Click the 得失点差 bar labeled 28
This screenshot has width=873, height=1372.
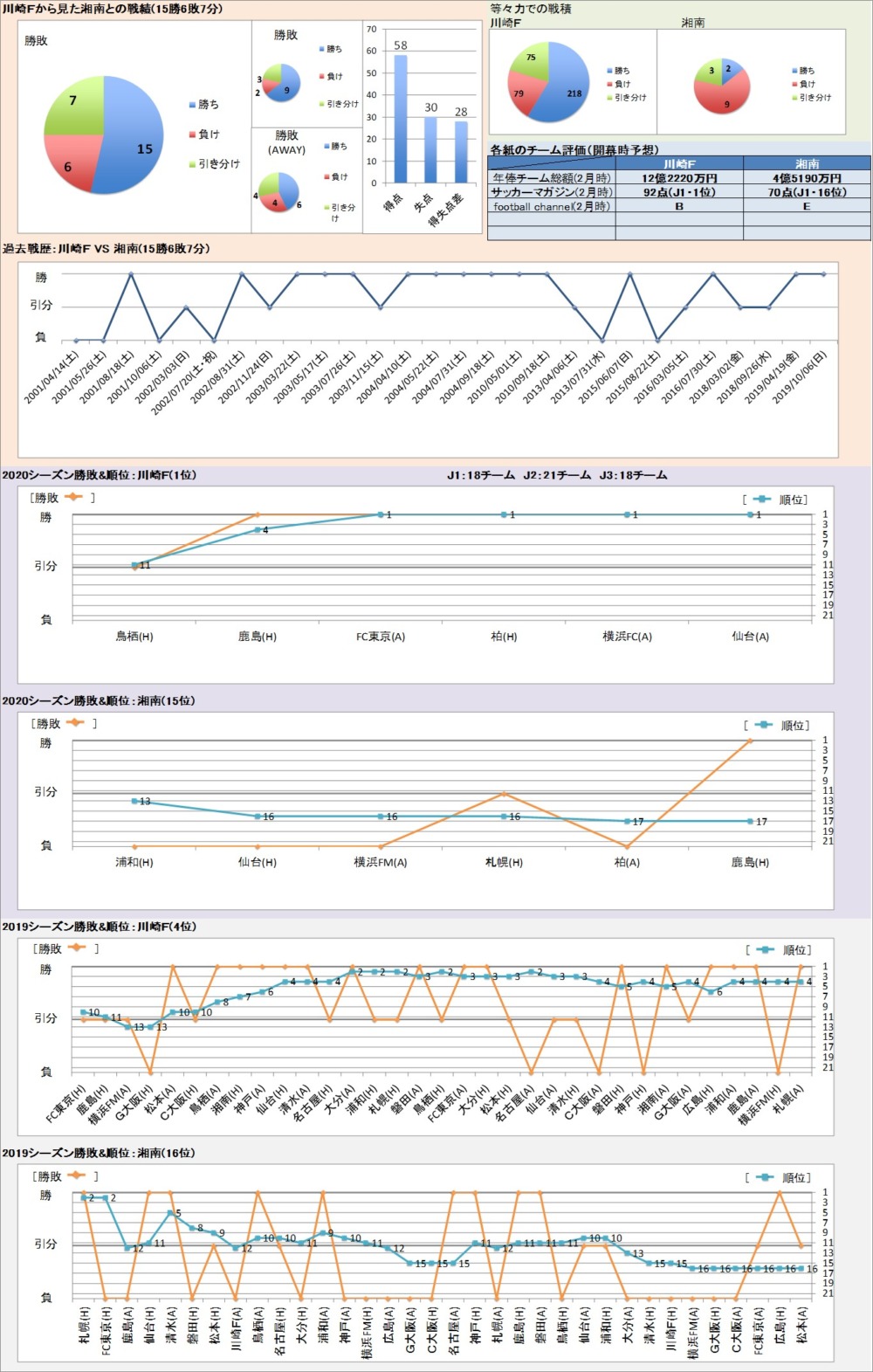click(x=461, y=152)
